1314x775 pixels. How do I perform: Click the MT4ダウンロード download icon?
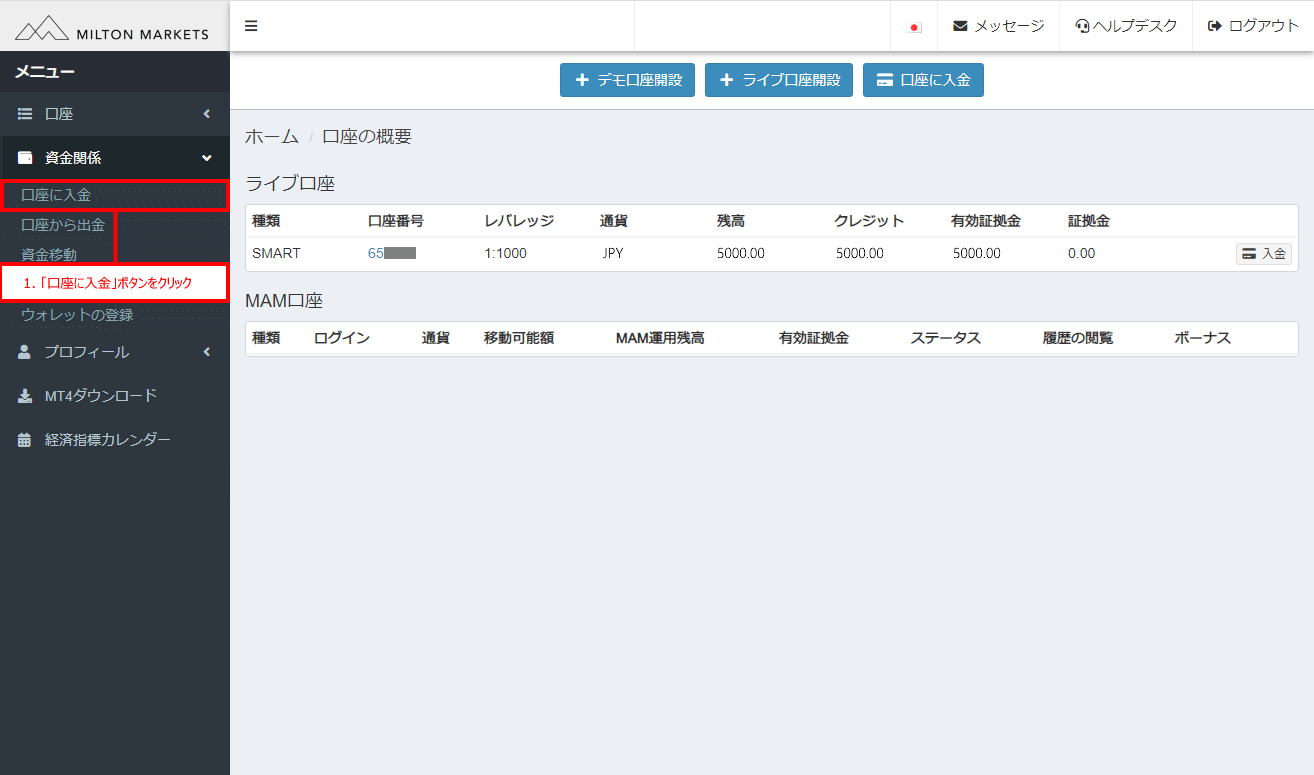[x=23, y=395]
